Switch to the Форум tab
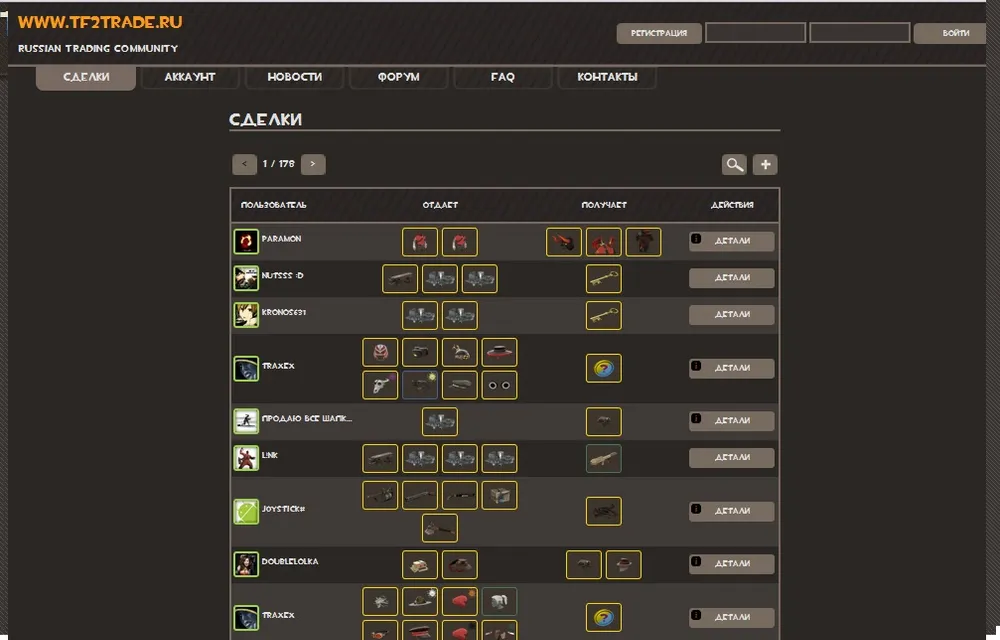Image resolution: width=1000 pixels, height=640 pixels. coord(399,76)
